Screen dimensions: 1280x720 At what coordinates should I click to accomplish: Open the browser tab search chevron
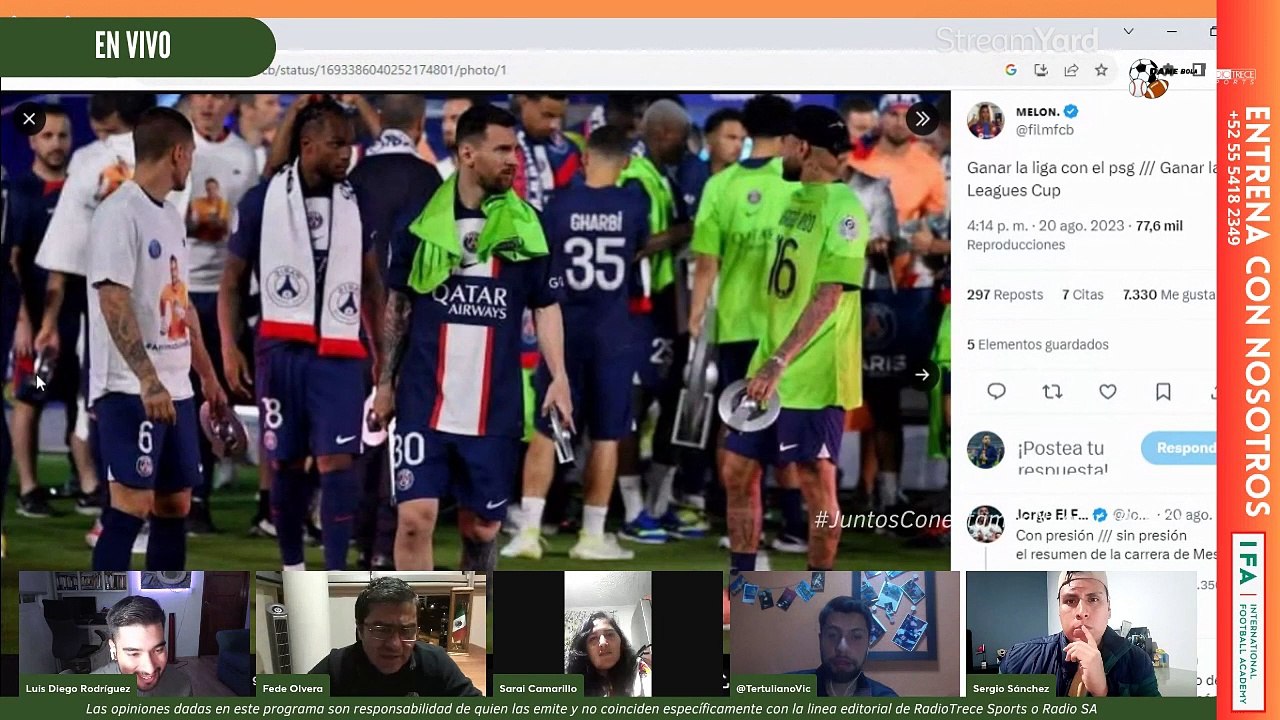pyautogui.click(x=1128, y=32)
